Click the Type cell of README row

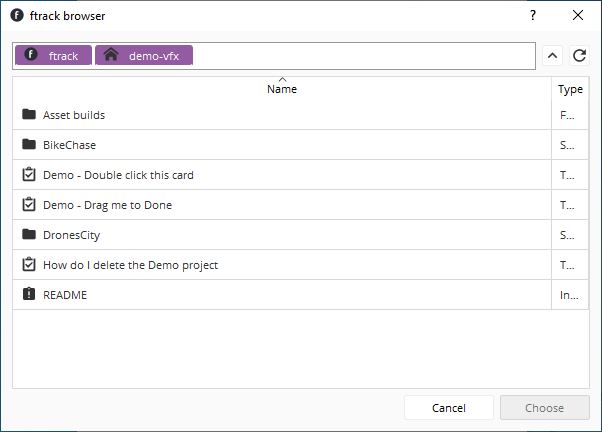point(570,295)
